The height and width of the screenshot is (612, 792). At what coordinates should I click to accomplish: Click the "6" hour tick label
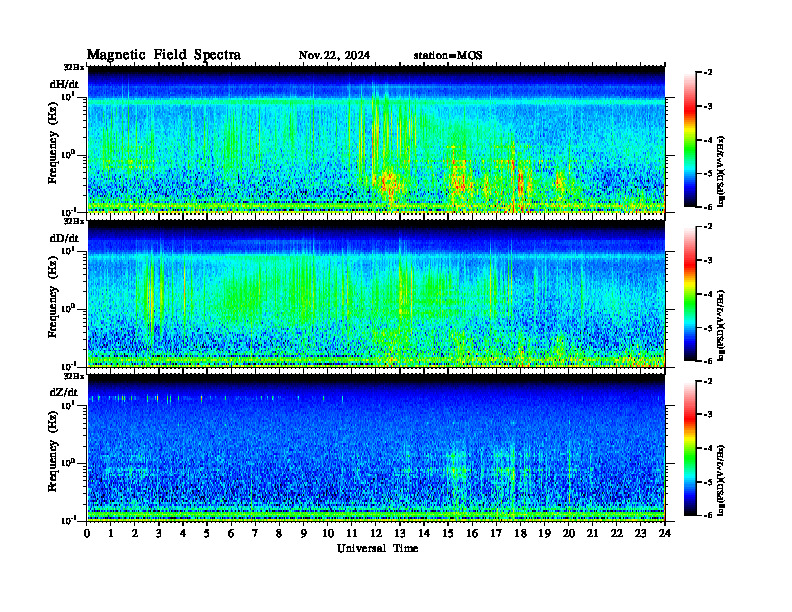point(231,533)
